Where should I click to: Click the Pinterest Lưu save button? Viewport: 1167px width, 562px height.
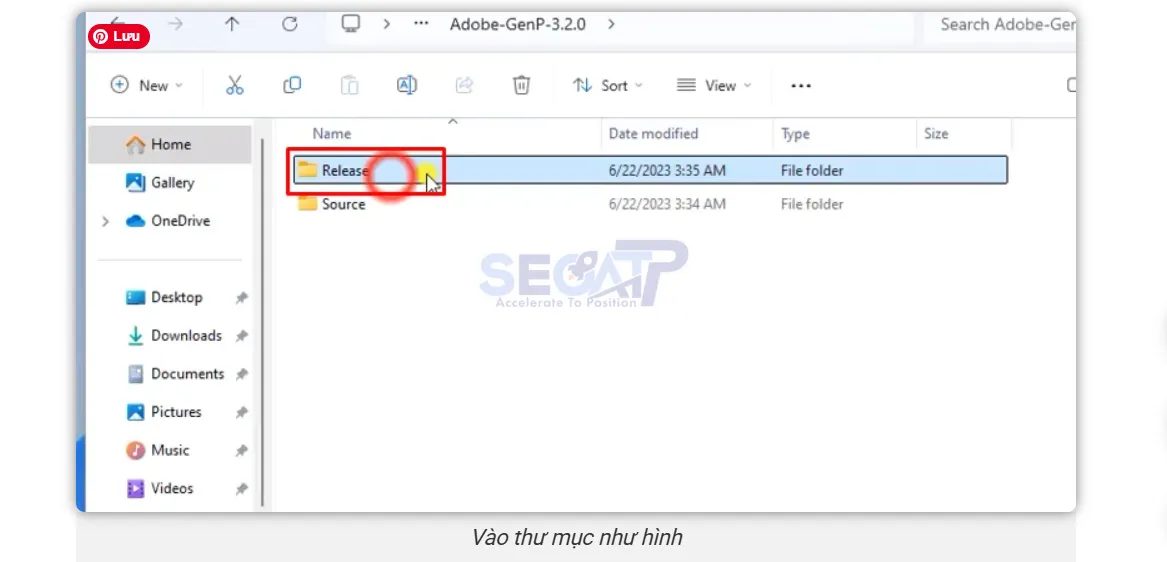[119, 36]
